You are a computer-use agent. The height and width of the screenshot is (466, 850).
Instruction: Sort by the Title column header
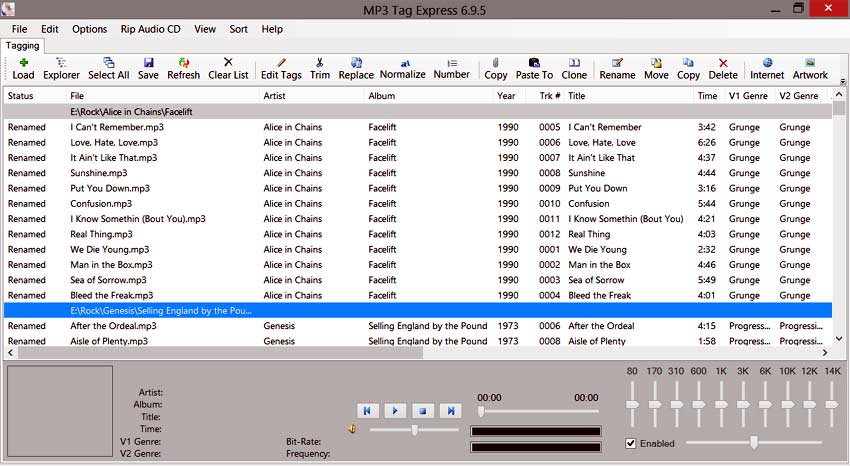(x=628, y=96)
